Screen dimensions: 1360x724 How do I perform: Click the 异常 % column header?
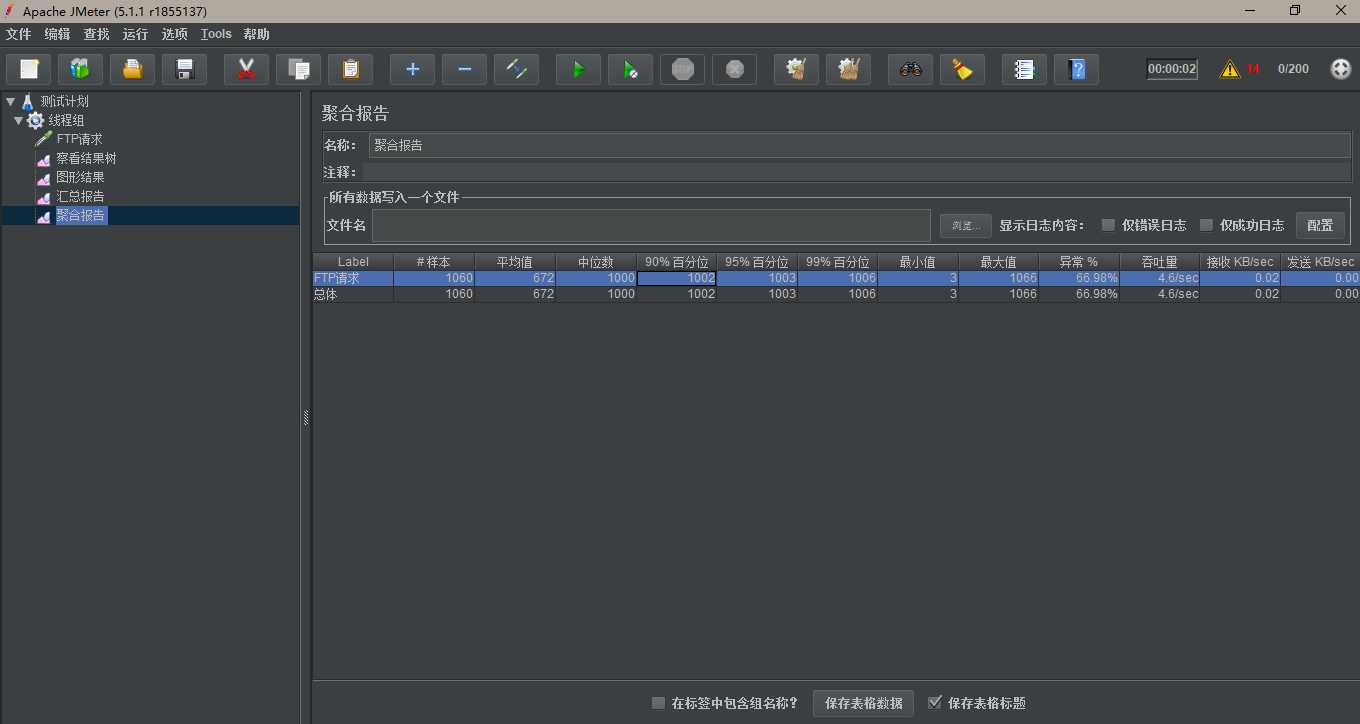pyautogui.click(x=1079, y=262)
